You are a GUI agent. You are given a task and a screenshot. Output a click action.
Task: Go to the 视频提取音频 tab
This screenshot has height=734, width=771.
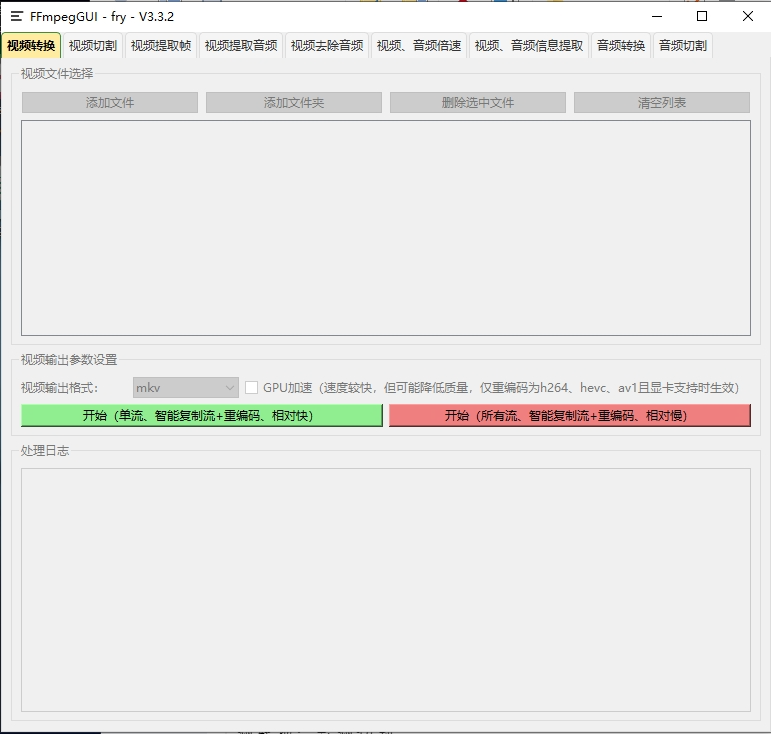(241, 46)
